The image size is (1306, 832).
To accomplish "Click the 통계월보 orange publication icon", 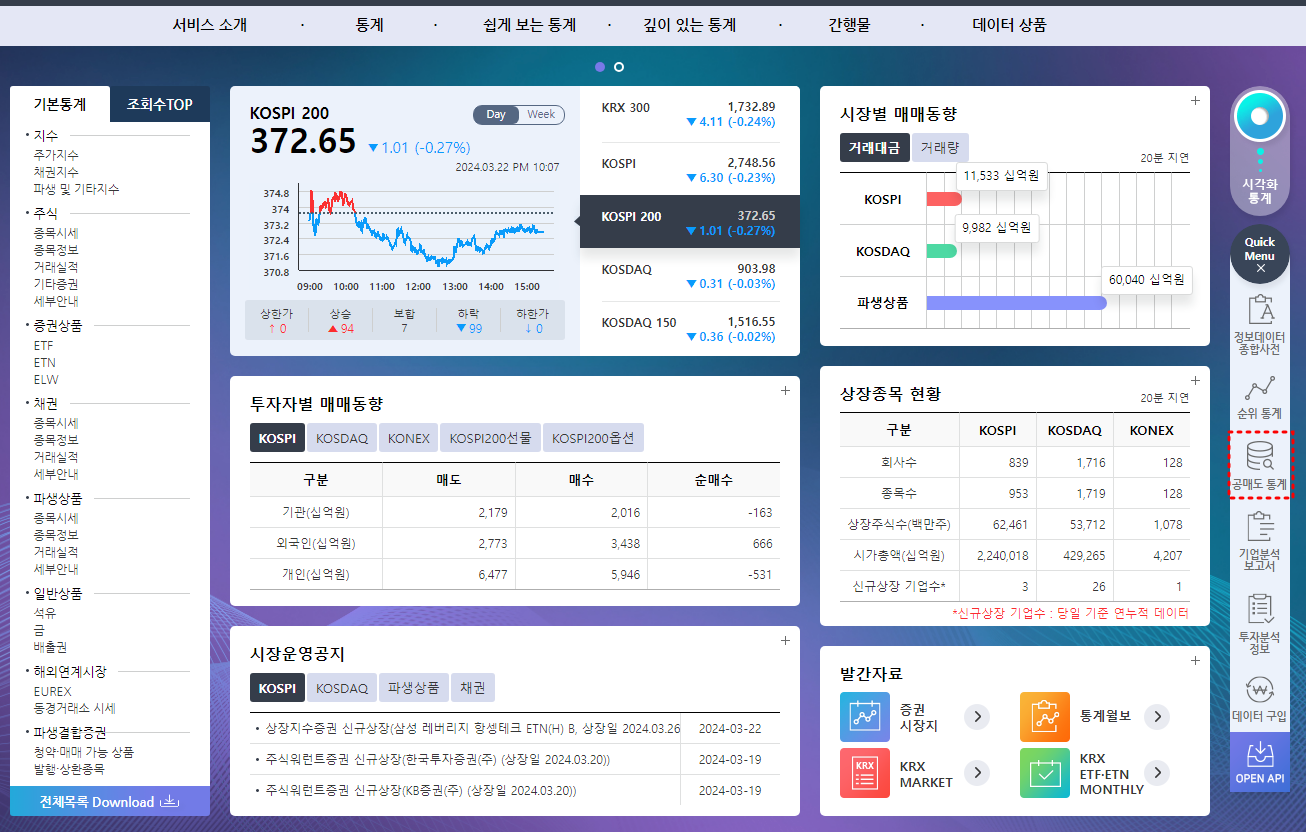I will 1045,717.
